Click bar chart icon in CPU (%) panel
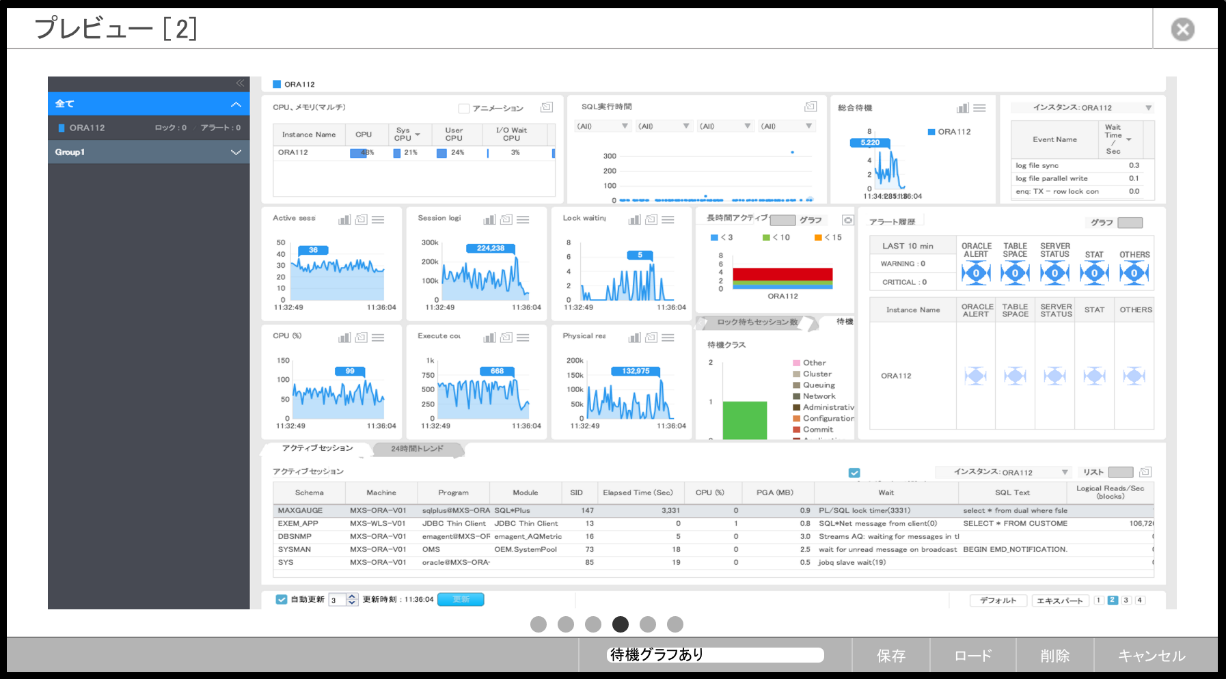Viewport: 1226px width, 679px height. point(344,337)
